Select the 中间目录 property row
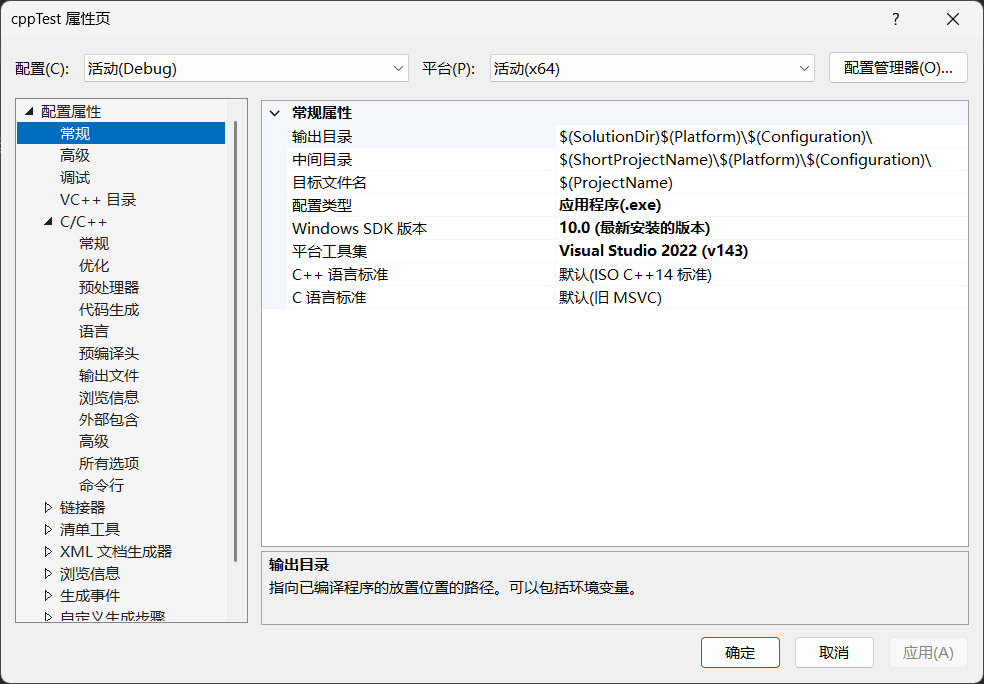Viewport: 984px width, 684px height. pos(627,159)
